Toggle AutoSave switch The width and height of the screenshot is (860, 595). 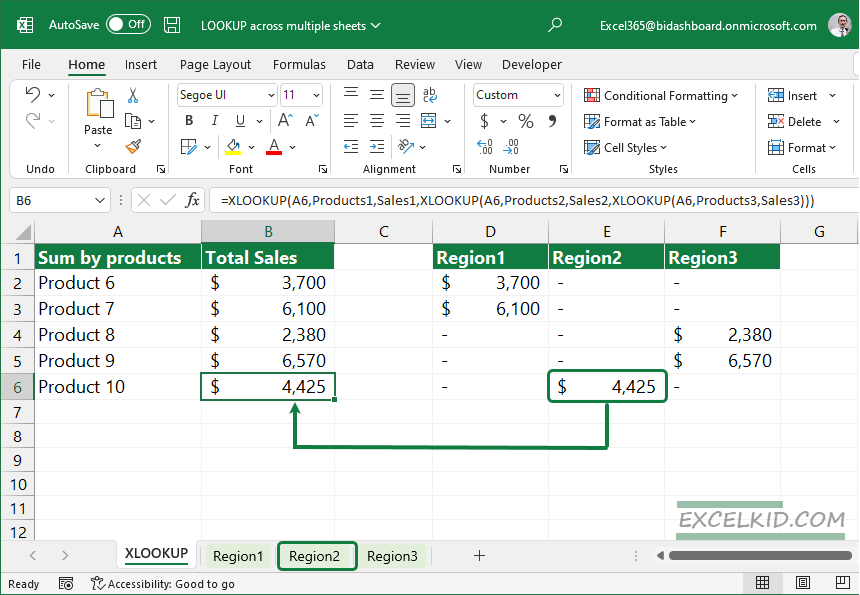coord(128,25)
